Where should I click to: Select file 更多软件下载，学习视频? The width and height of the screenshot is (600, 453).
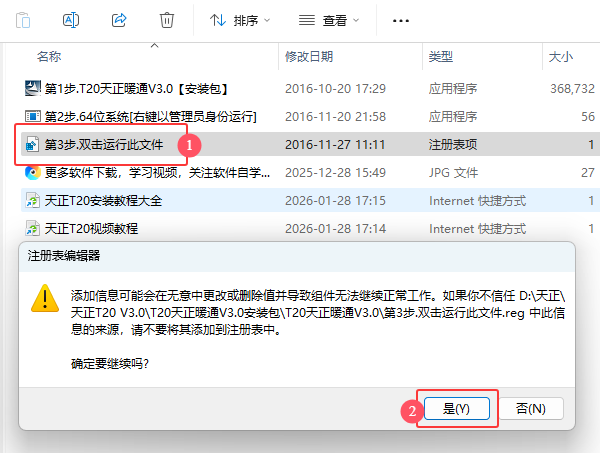coord(157,173)
